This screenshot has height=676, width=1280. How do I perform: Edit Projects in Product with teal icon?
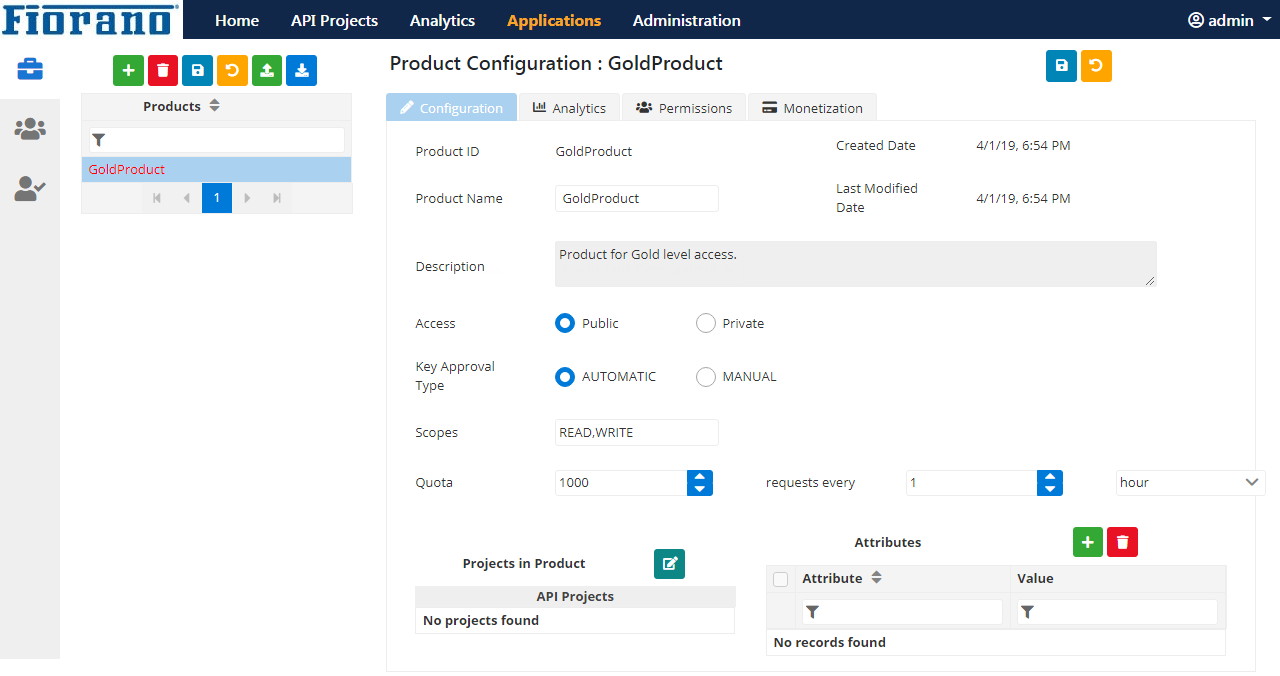click(670, 564)
